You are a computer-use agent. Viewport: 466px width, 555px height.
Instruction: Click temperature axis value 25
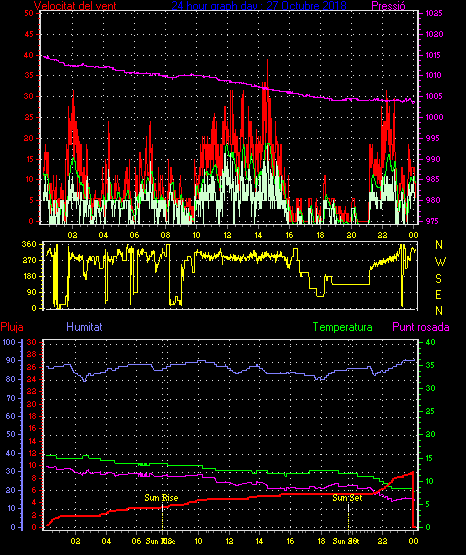431,411
